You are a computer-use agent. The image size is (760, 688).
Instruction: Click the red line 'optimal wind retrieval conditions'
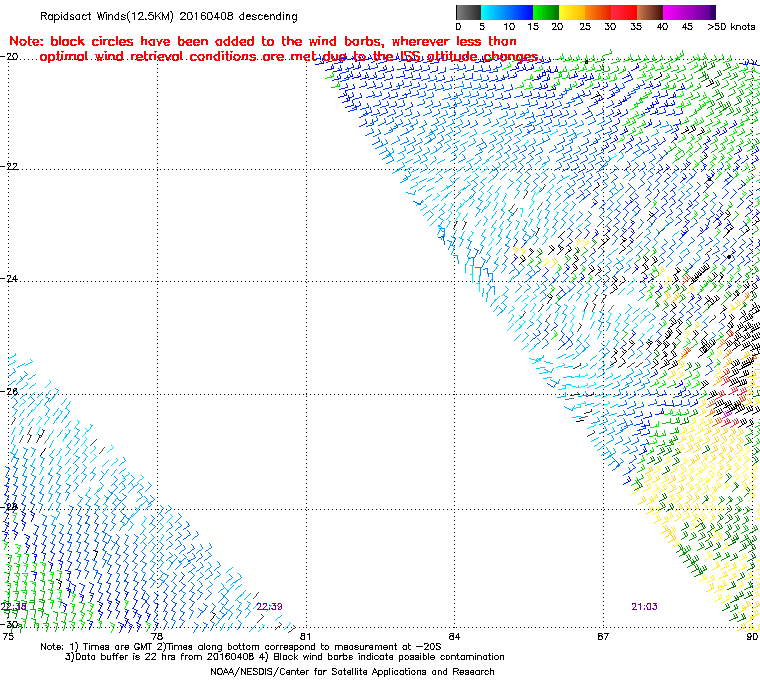289,57
